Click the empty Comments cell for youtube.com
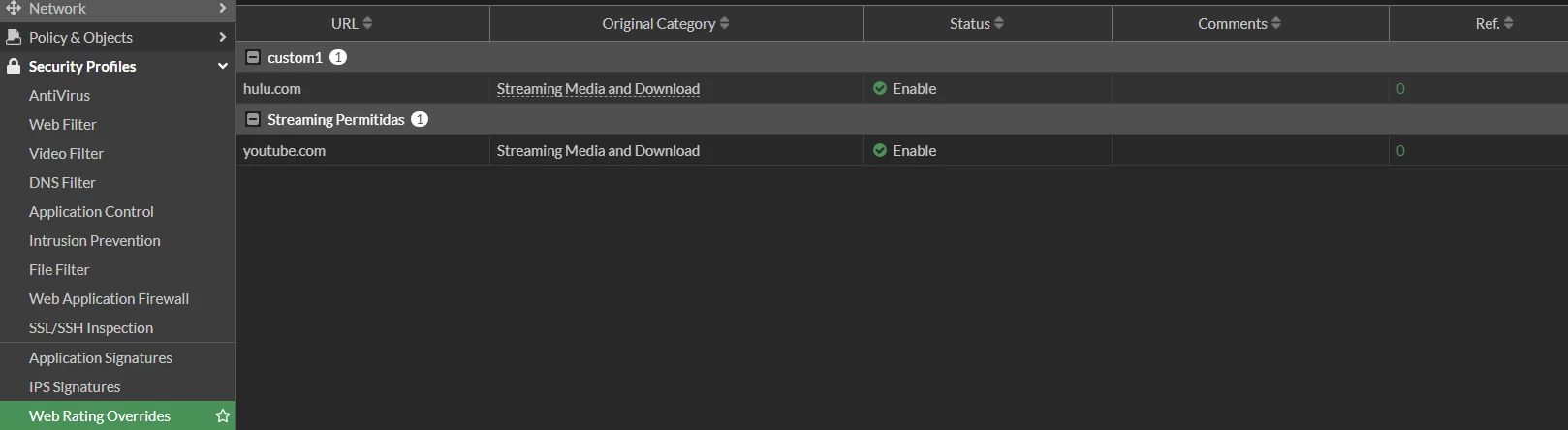 click(x=1250, y=150)
